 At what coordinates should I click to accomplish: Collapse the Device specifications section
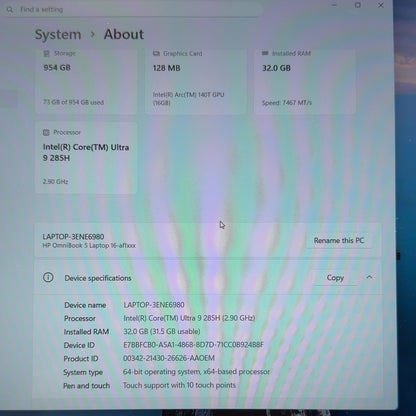tap(369, 277)
